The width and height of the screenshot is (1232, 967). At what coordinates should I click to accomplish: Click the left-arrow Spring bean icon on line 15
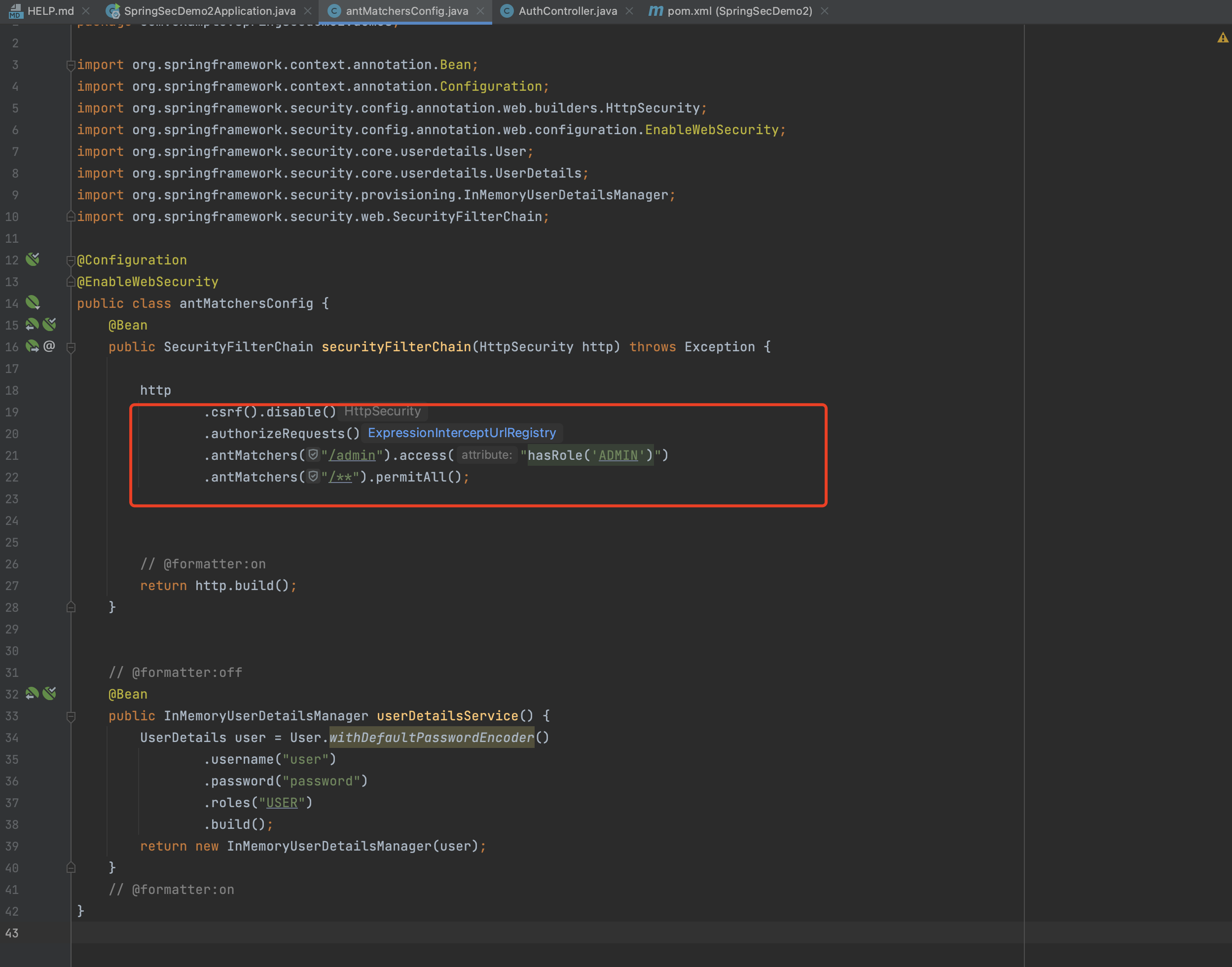click(32, 325)
